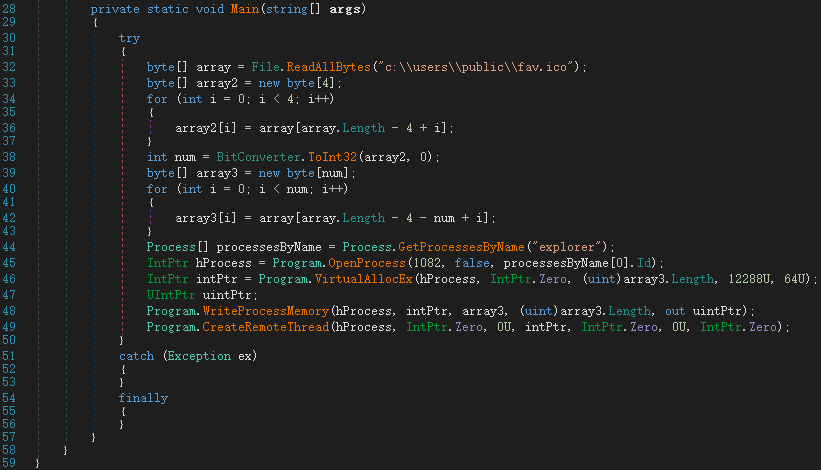The width and height of the screenshot is (821, 470).
Task: Click line number 59 in the gutter
Action: [9, 463]
